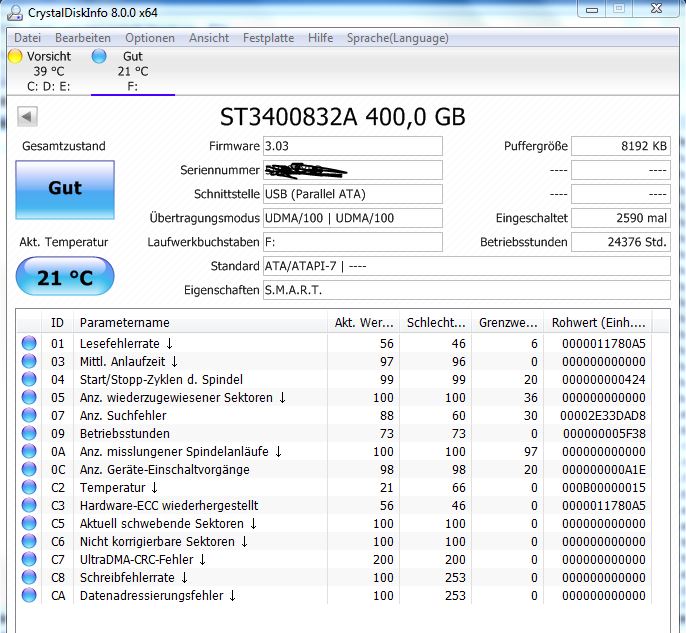This screenshot has height=633, width=686.
Task: Click the redacted Seriennummer field
Action: (x=353, y=170)
